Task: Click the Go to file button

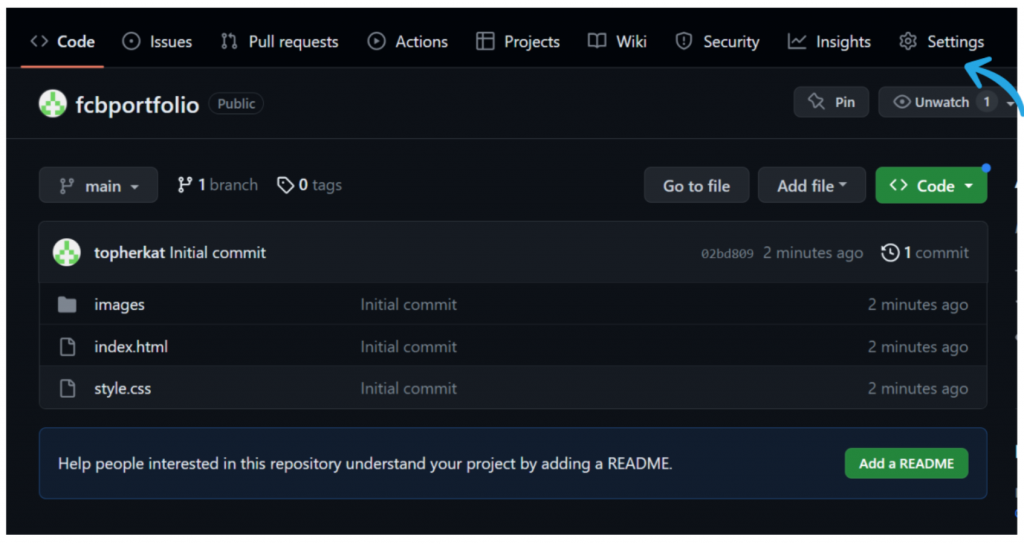Action: pyautogui.click(x=696, y=185)
